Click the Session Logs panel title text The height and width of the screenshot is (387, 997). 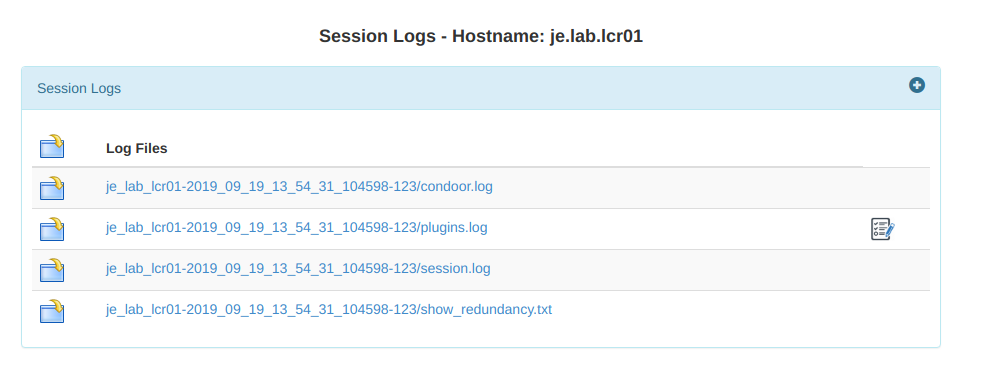click(79, 88)
